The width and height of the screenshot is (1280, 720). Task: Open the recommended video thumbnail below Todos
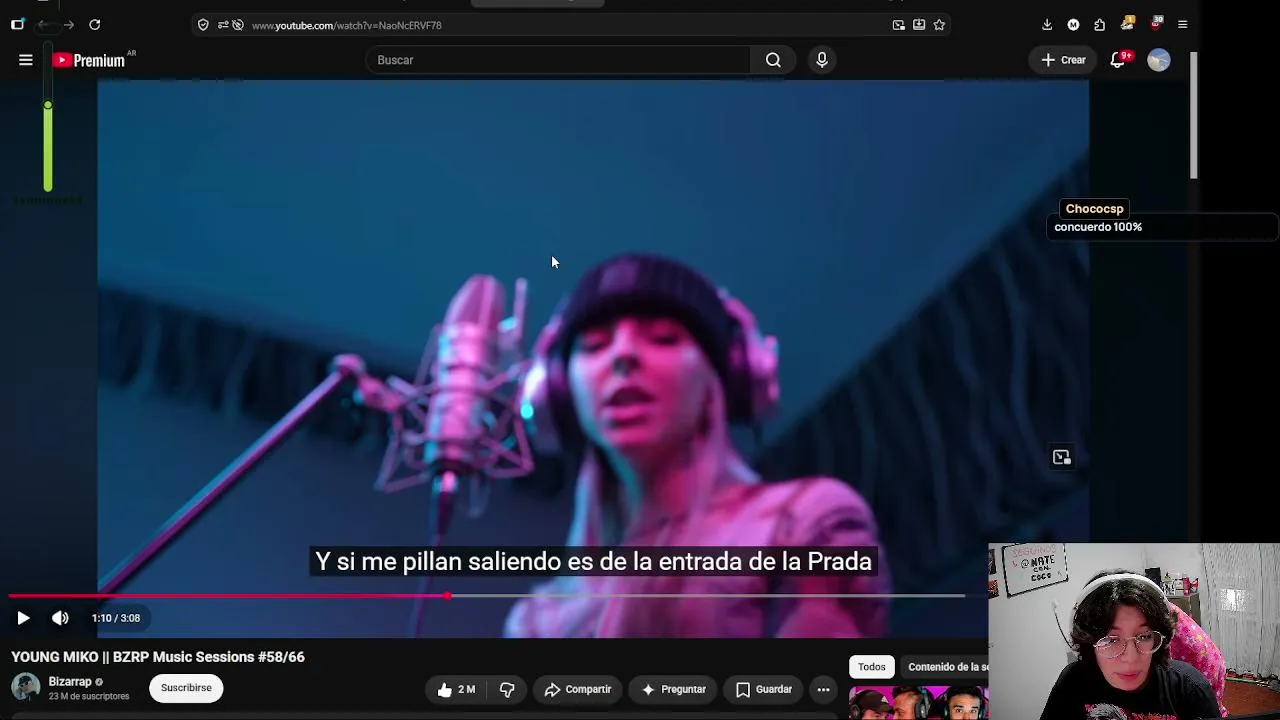[x=918, y=703]
